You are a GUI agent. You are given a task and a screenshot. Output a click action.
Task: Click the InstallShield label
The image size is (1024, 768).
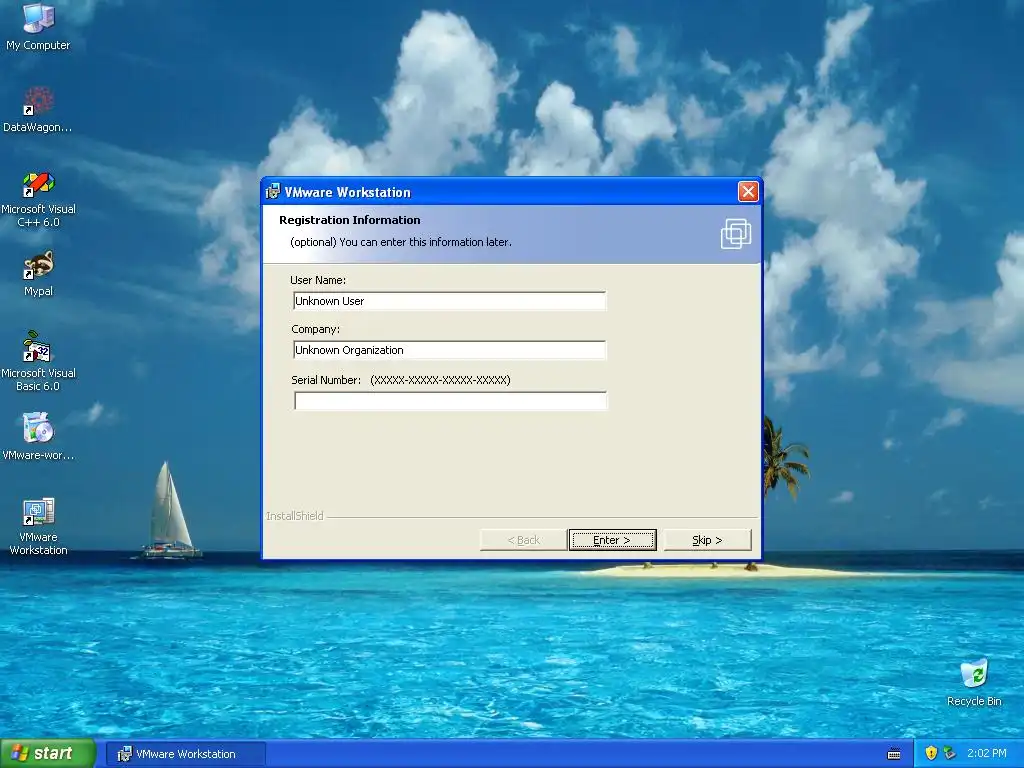coord(295,516)
